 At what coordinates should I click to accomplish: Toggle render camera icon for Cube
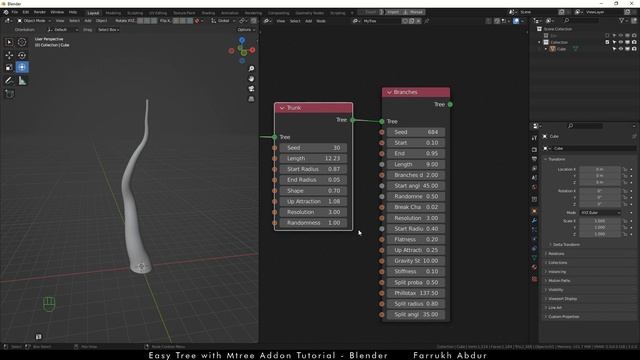(x=634, y=49)
